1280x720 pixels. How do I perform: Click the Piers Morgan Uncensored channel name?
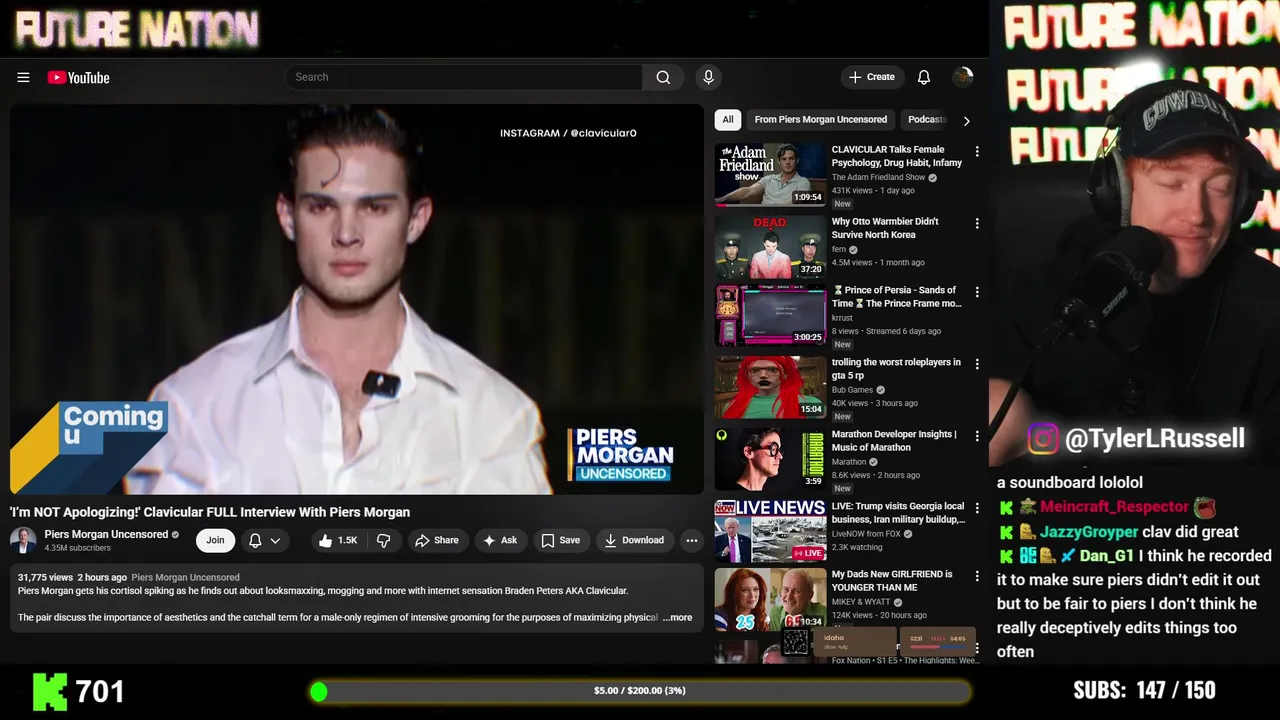[106, 534]
